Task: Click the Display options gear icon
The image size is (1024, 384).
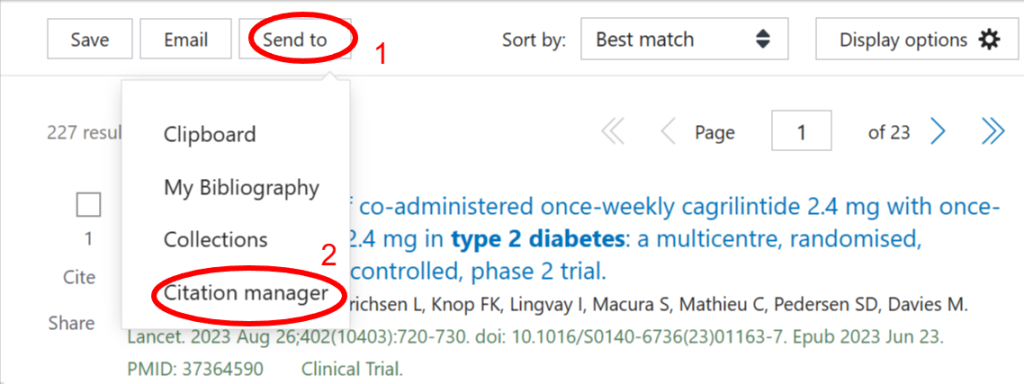Action: pyautogui.click(x=989, y=40)
